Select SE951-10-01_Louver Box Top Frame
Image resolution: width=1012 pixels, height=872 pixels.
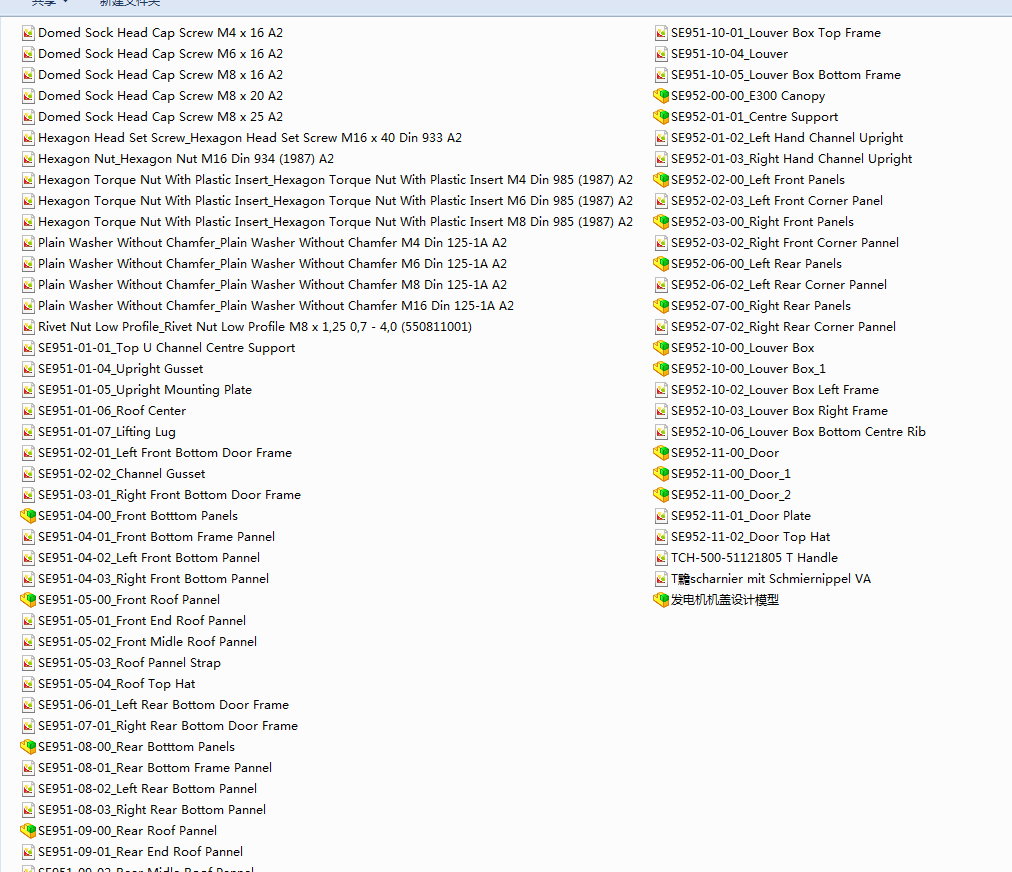pos(776,33)
